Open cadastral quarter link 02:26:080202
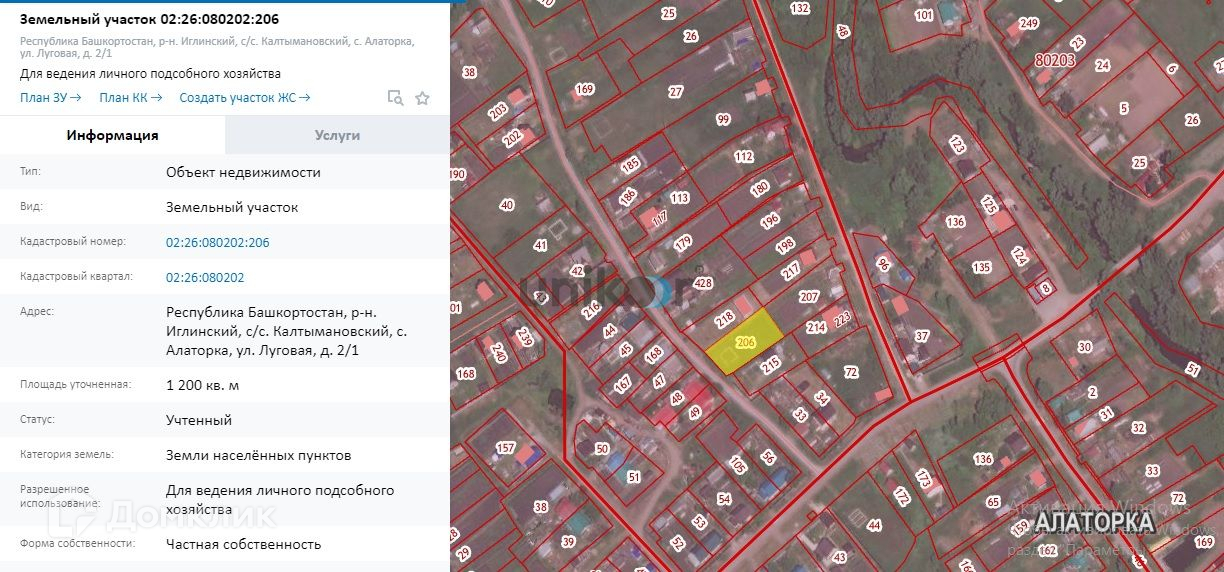Viewport: 1224px width, 572px height. point(205,277)
